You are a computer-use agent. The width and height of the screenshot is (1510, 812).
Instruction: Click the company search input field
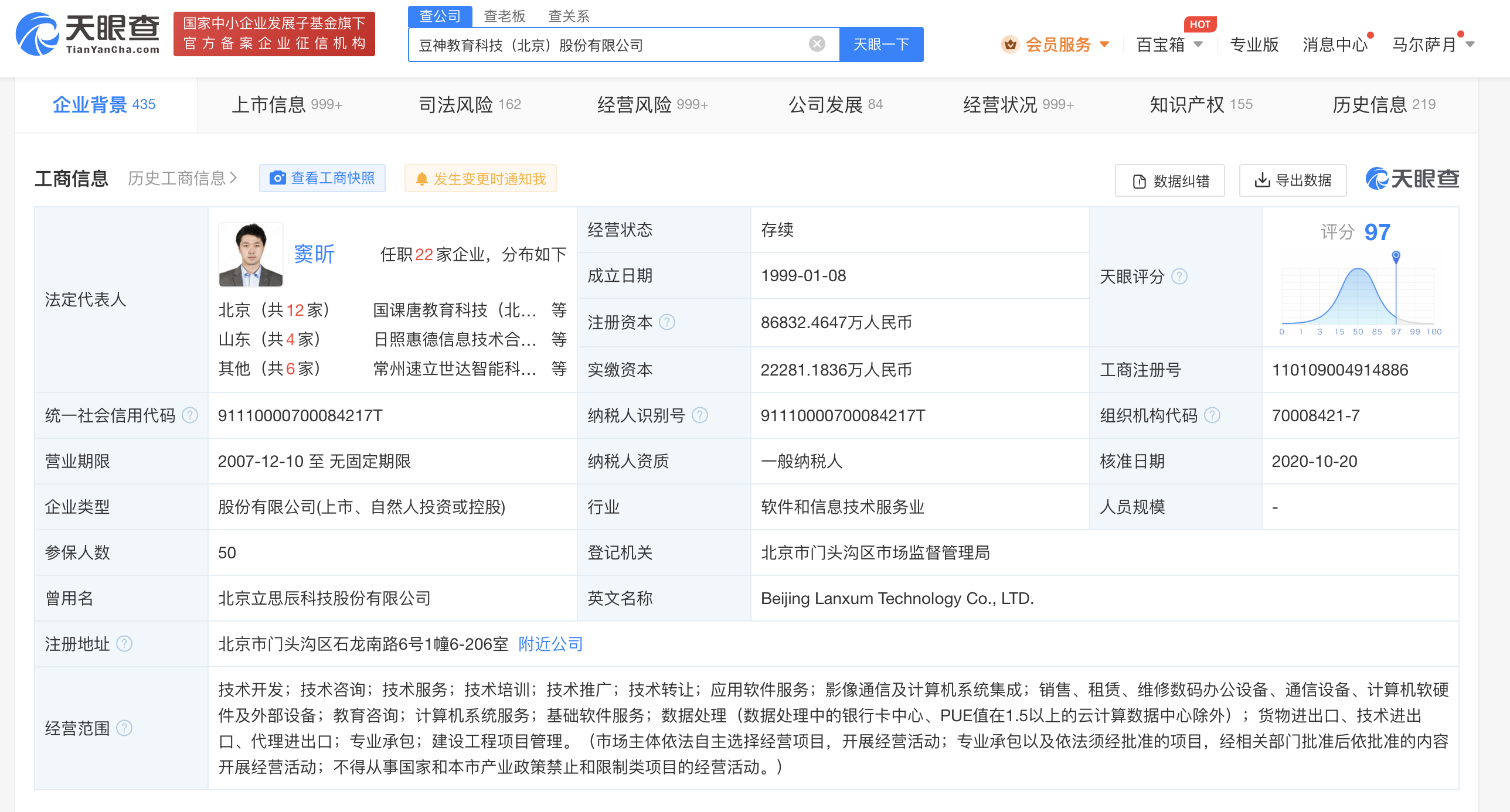(610, 45)
